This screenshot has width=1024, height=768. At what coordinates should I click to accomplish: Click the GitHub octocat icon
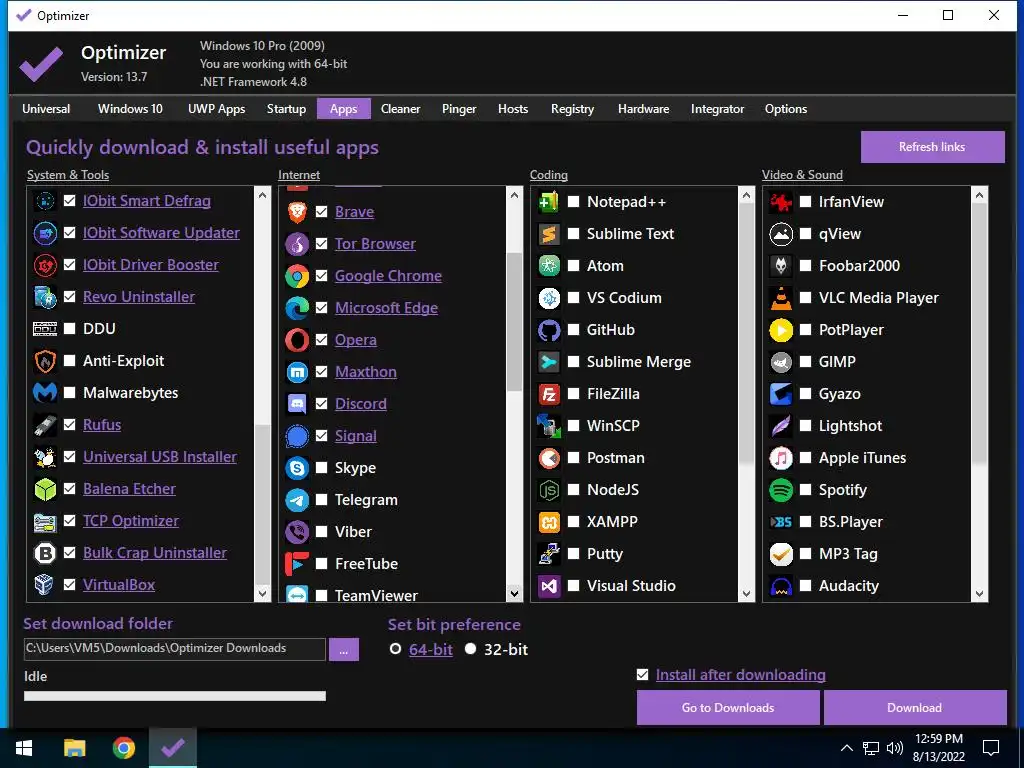pyautogui.click(x=549, y=330)
